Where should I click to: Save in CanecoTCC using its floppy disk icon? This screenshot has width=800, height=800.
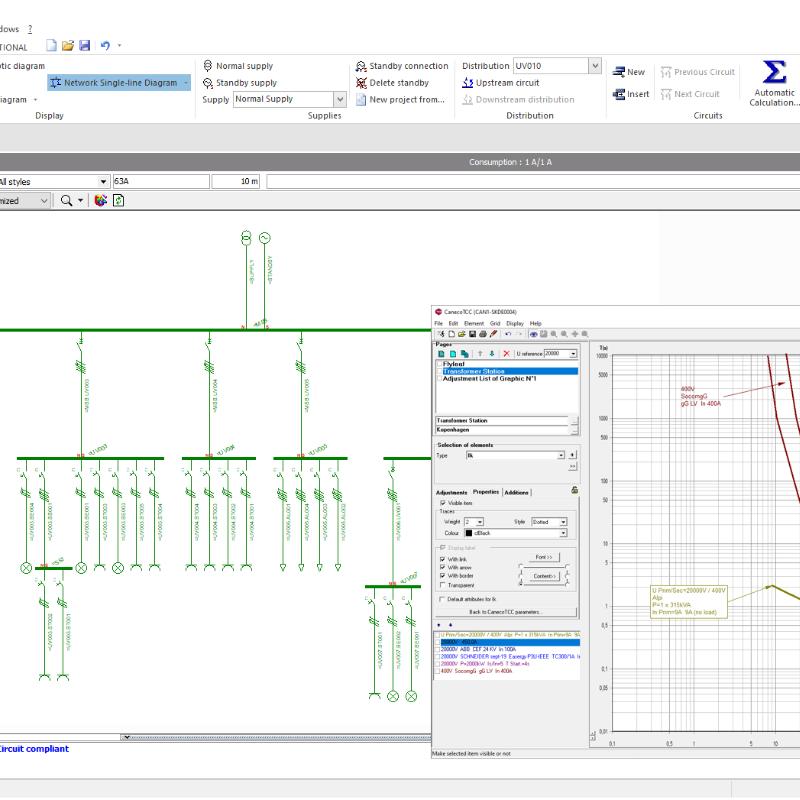click(472, 334)
